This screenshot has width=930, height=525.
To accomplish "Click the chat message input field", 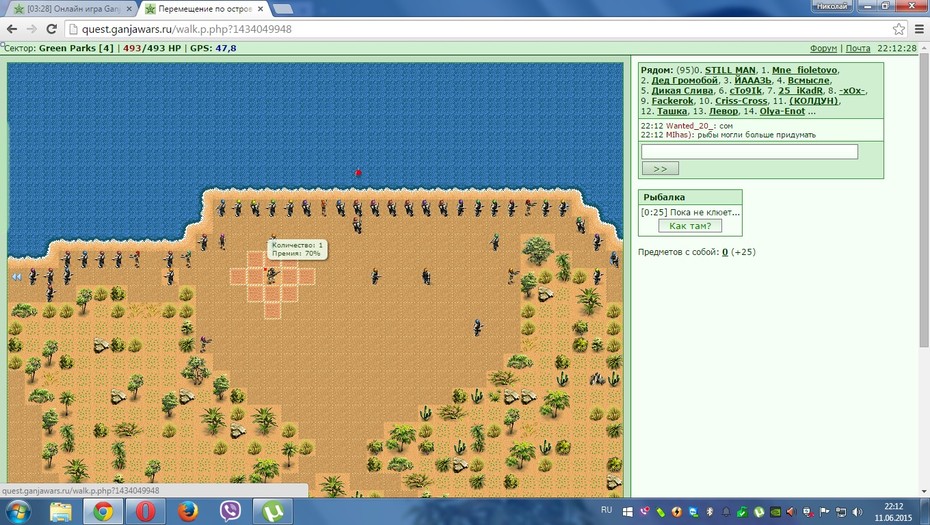I will [x=749, y=151].
